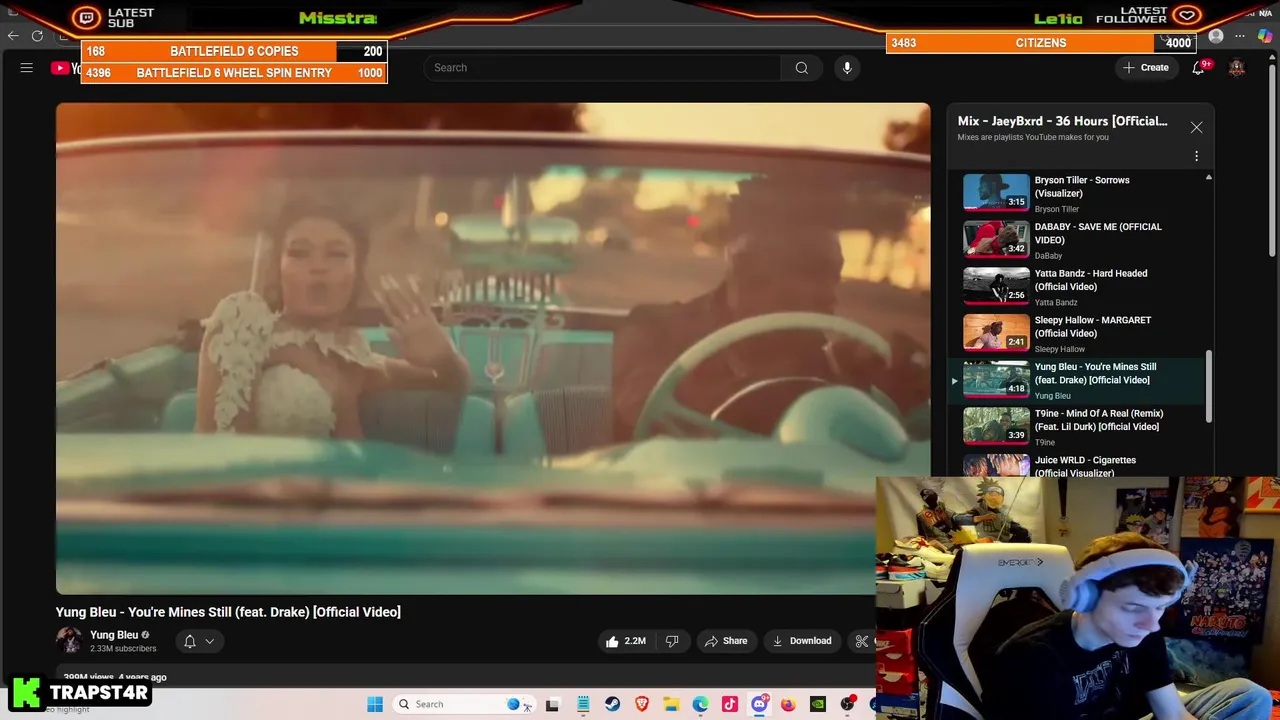Click the Mix - JaeyBxrd playlist title
This screenshot has width=1280, height=720.
coord(1062,121)
